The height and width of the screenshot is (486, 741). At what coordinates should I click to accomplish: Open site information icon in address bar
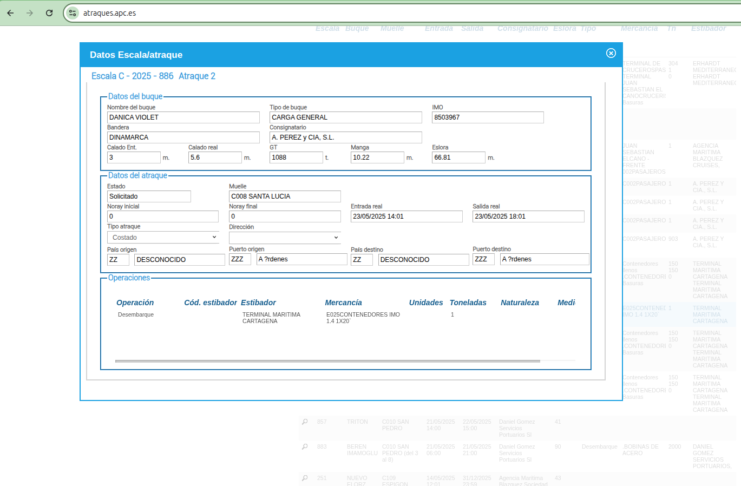72,13
